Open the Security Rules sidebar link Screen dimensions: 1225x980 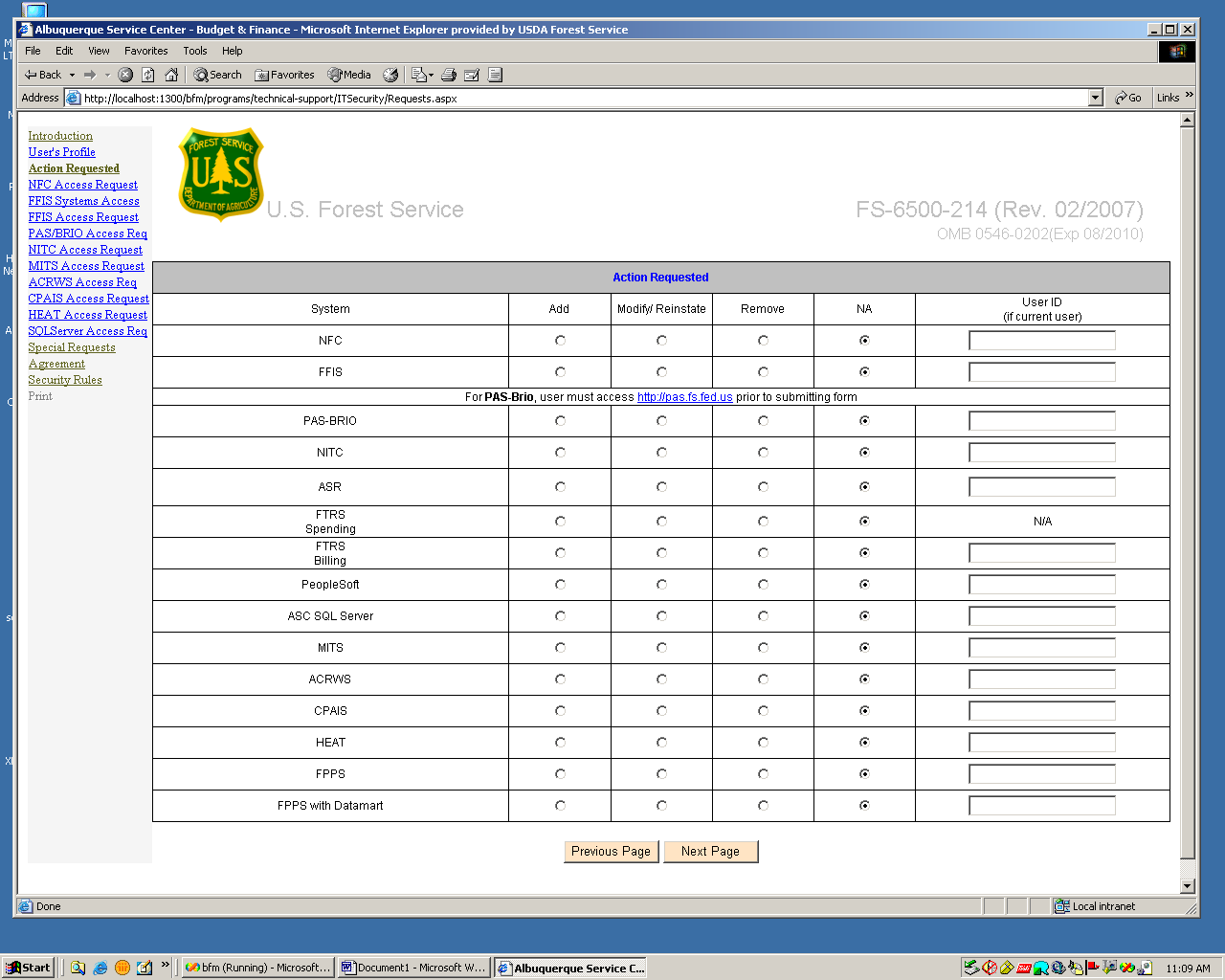(65, 380)
